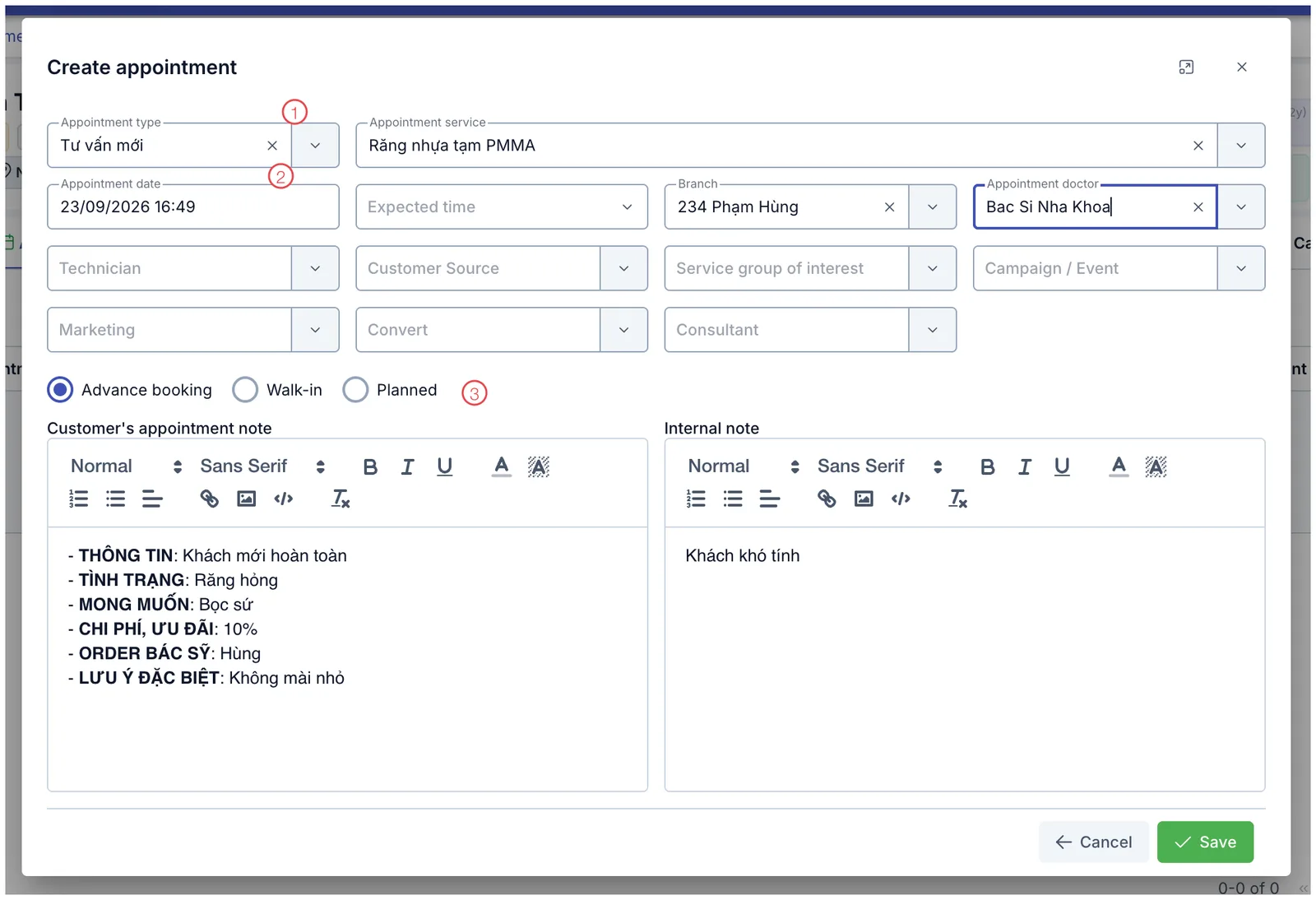
Task: Toggle bold in Customer's appointment note toolbar
Action: (370, 467)
